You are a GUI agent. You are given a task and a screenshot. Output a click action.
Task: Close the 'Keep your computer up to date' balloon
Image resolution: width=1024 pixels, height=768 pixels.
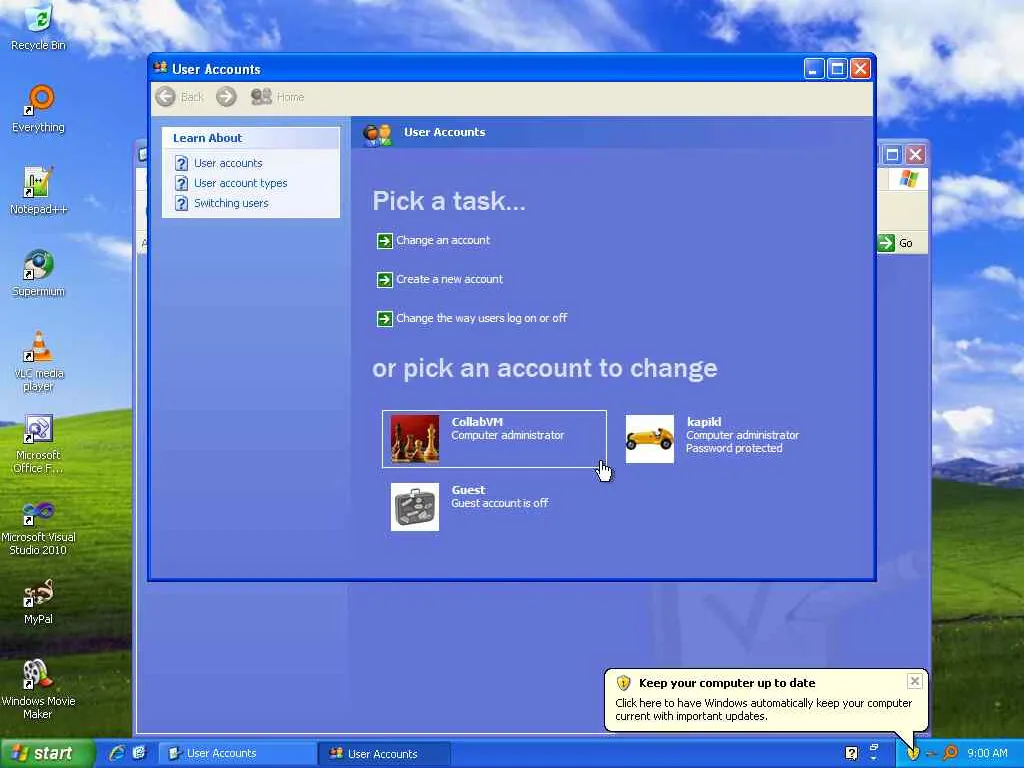click(914, 681)
